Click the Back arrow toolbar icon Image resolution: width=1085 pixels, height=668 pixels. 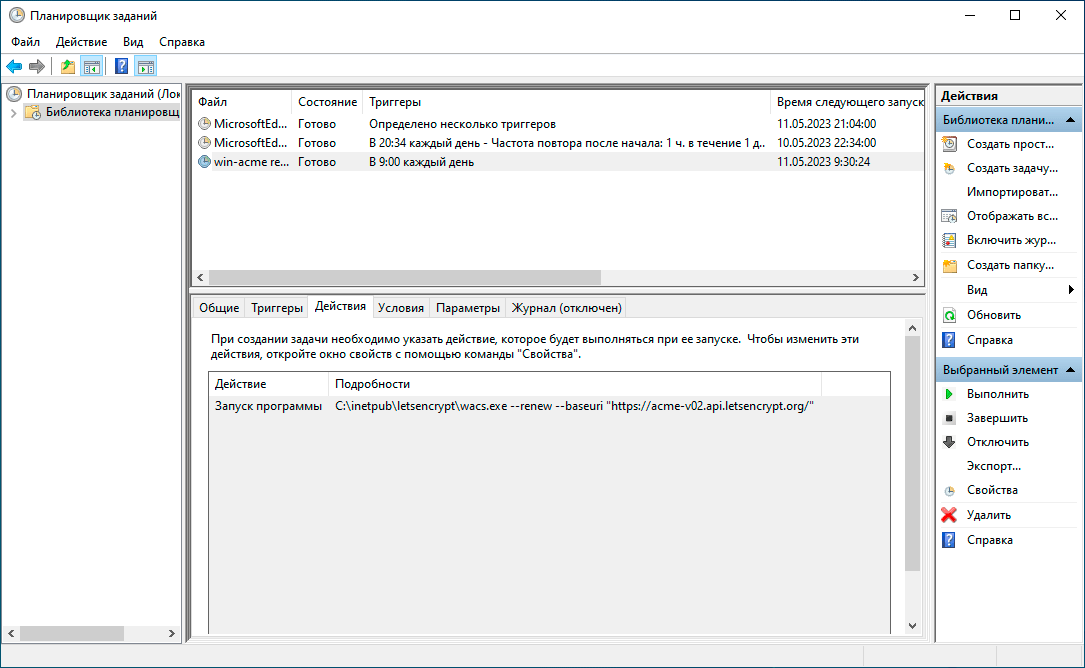[14, 67]
